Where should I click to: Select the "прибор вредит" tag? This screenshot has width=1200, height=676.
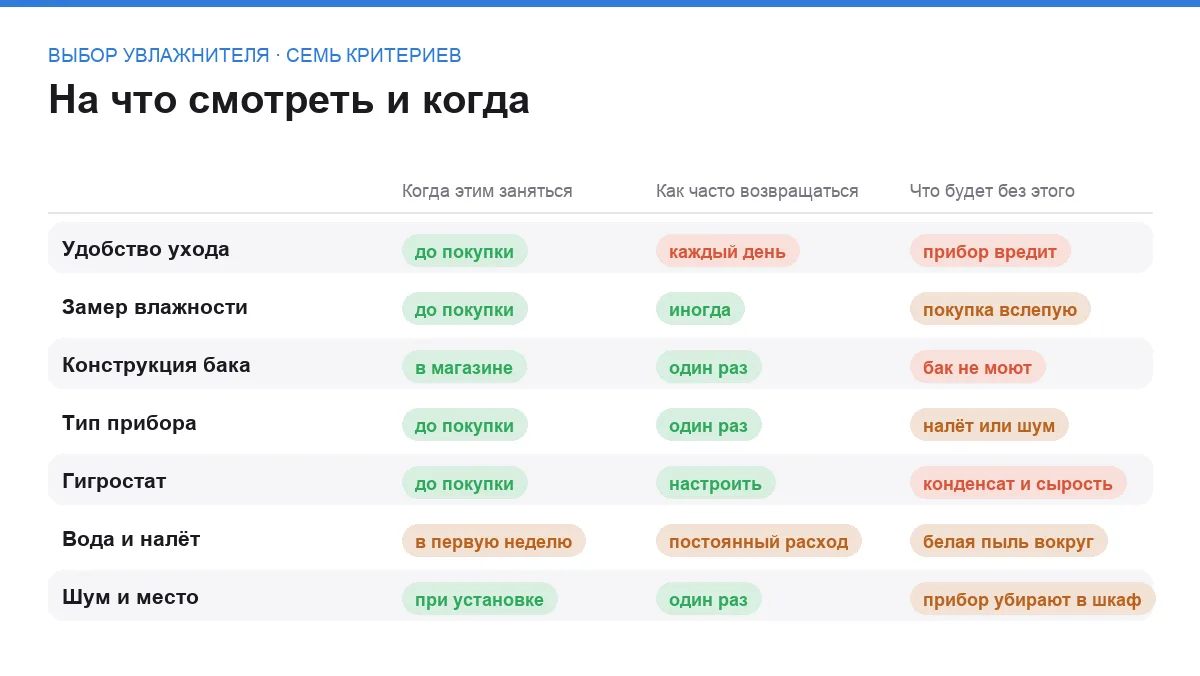(x=990, y=251)
